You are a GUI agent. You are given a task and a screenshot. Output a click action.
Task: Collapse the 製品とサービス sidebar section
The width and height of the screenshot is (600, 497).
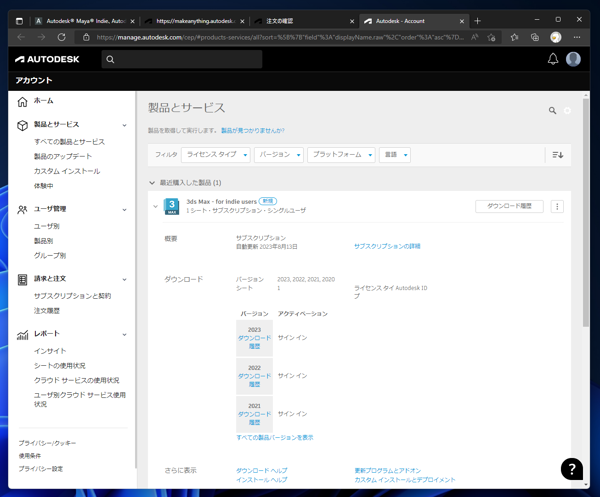coord(124,125)
